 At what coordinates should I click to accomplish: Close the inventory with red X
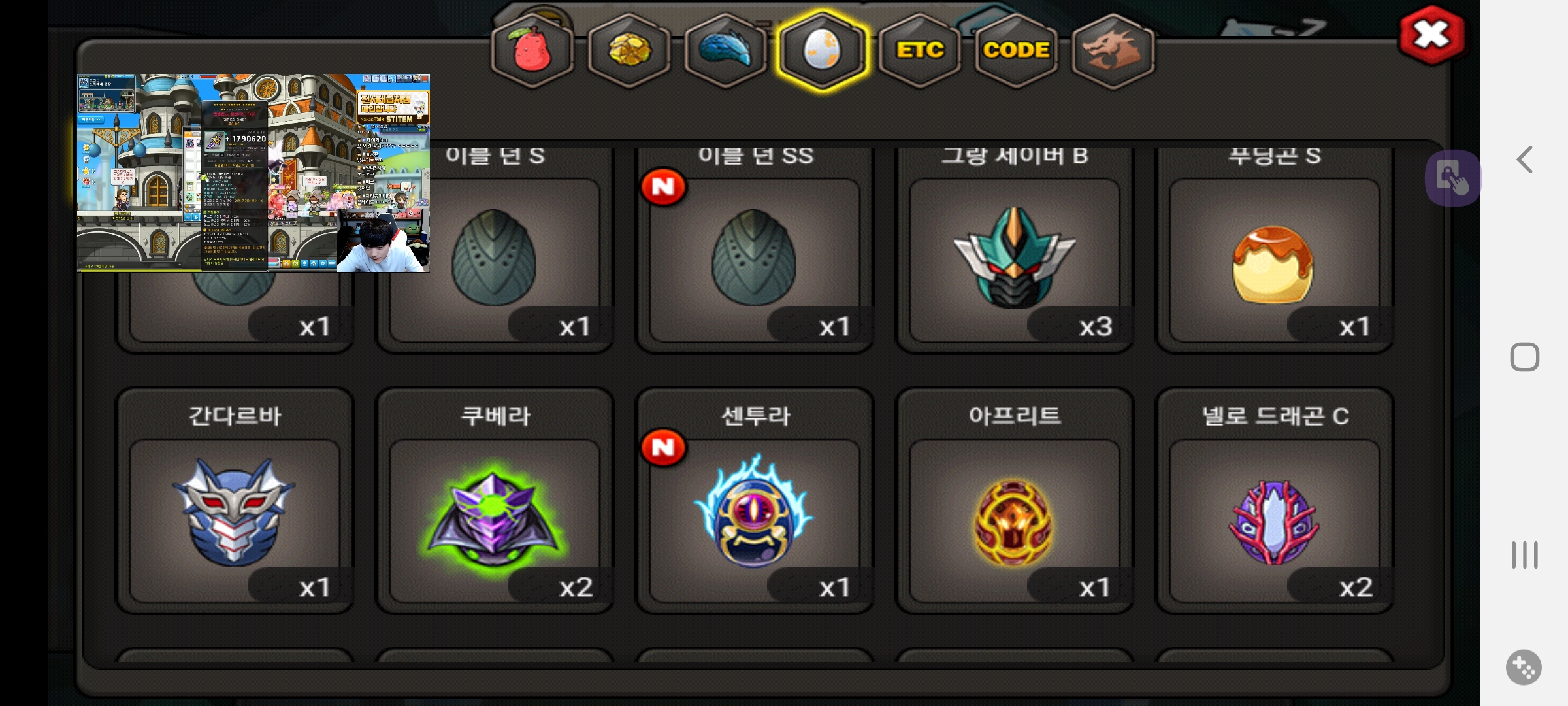click(1431, 35)
